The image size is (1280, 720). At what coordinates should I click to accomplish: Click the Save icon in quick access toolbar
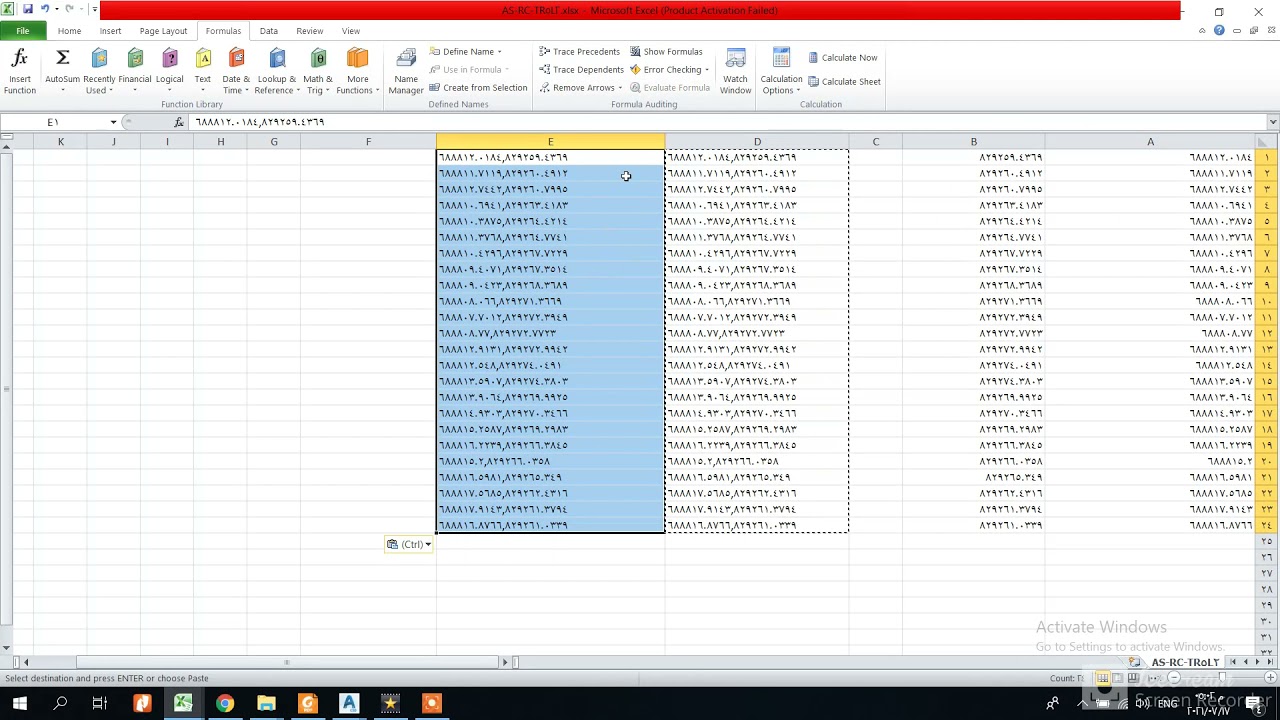tap(28, 9)
